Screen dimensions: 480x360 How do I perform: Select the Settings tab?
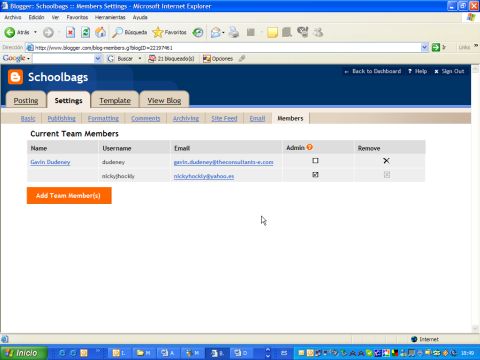[68, 100]
